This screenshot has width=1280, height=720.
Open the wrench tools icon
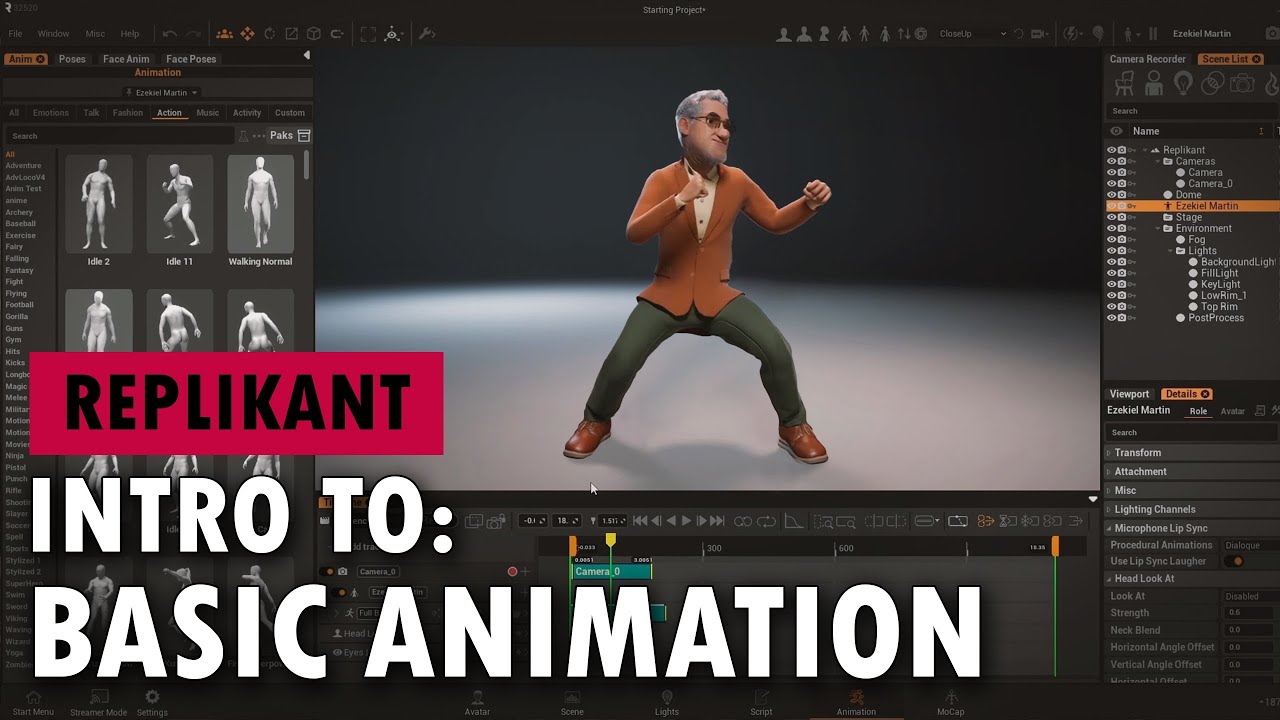[x=426, y=34]
